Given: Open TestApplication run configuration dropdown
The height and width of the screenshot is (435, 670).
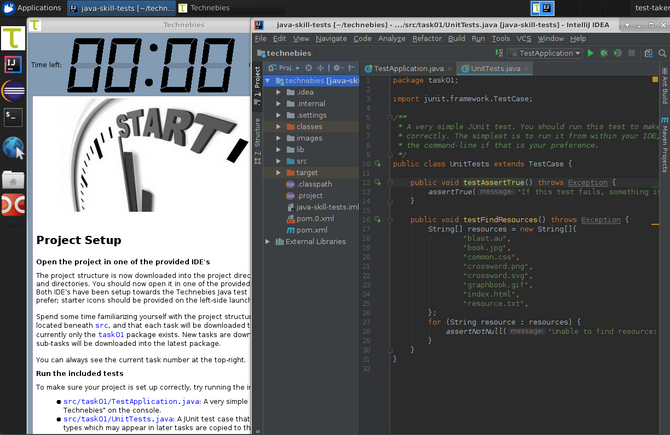Looking at the screenshot, I should 545,53.
